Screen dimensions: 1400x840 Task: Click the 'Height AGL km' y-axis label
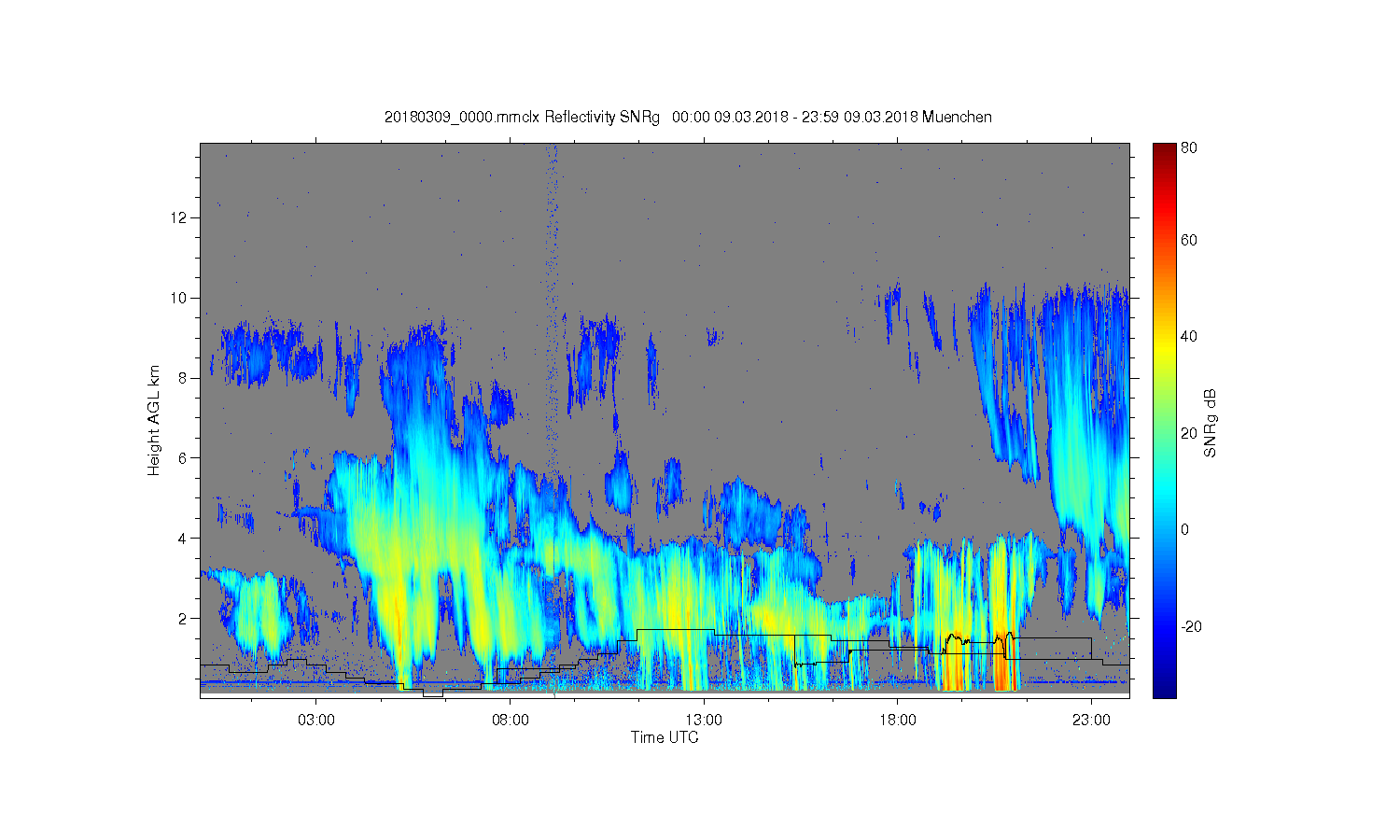tap(154, 420)
